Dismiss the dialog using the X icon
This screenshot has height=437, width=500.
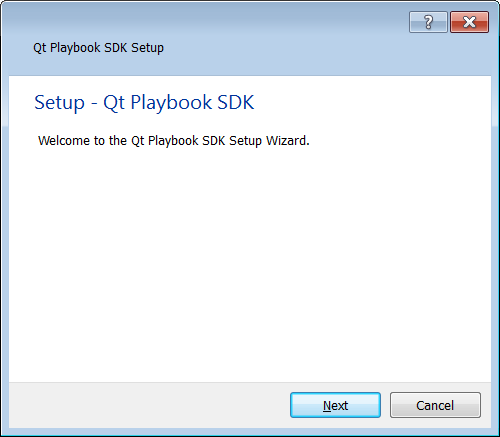469,22
